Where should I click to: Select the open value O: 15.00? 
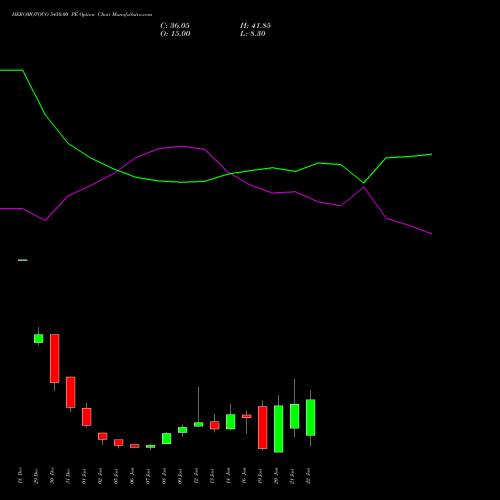coord(175,34)
